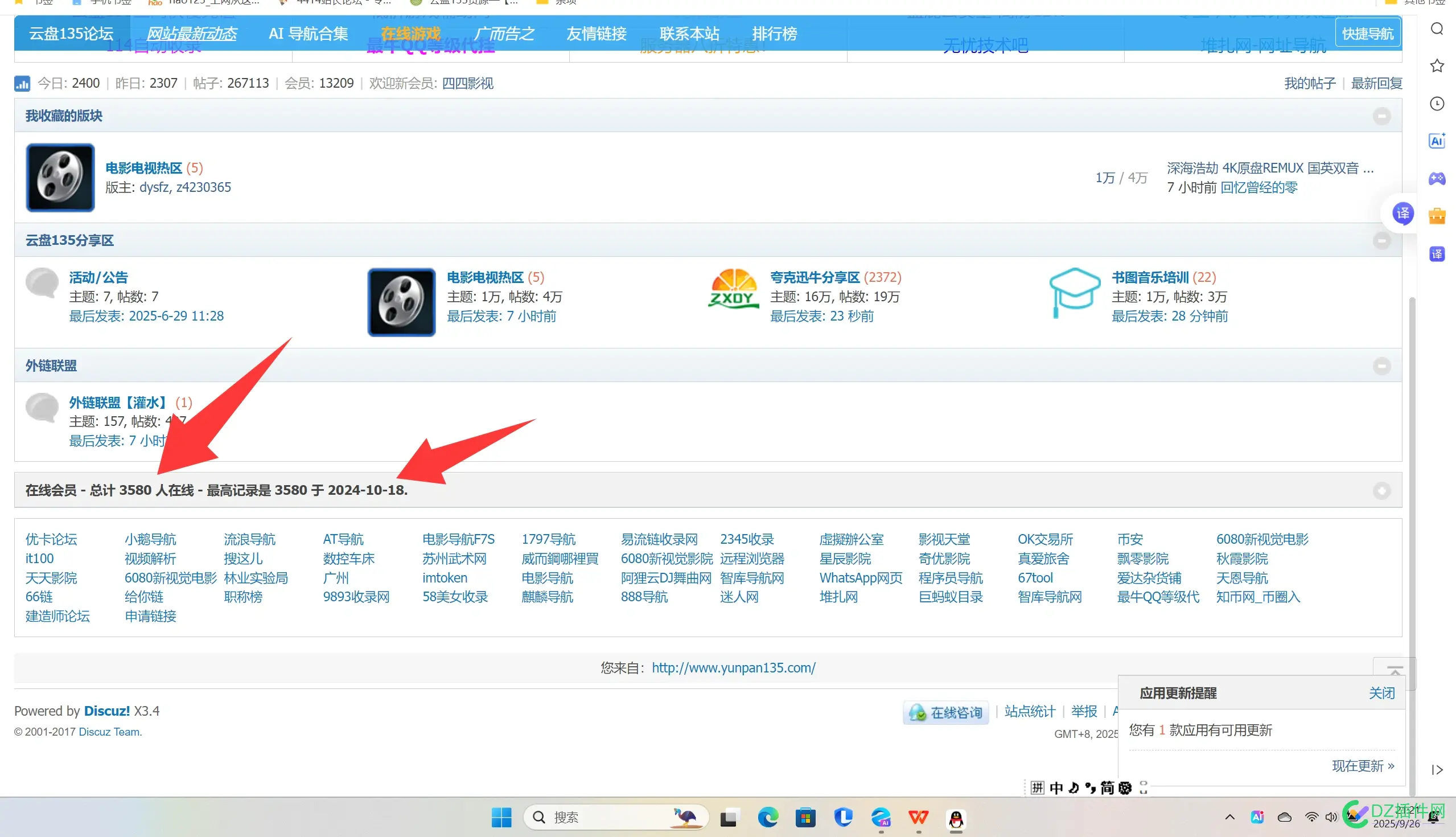This screenshot has width=1456, height=837.
Task: Click the 最新回复 link
Action: point(1376,83)
